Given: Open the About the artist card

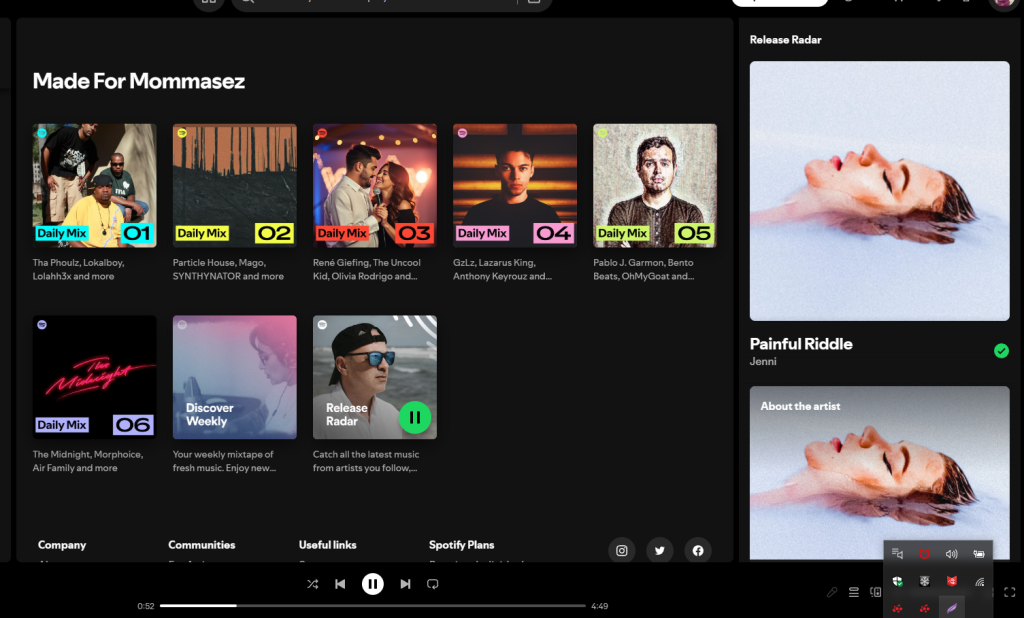Looking at the screenshot, I should click(879, 473).
